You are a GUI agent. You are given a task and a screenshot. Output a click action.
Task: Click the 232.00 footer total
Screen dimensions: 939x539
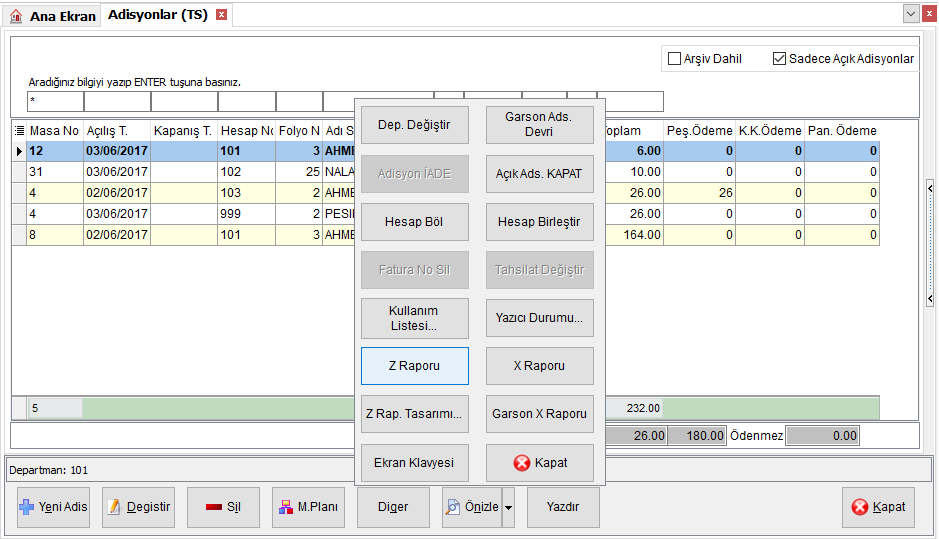(x=635, y=408)
